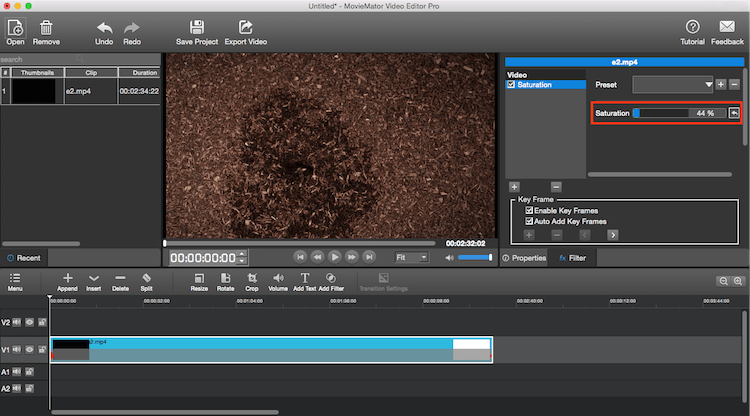Open the Recent tab
Image resolution: width=750 pixels, height=416 pixels.
[x=24, y=258]
